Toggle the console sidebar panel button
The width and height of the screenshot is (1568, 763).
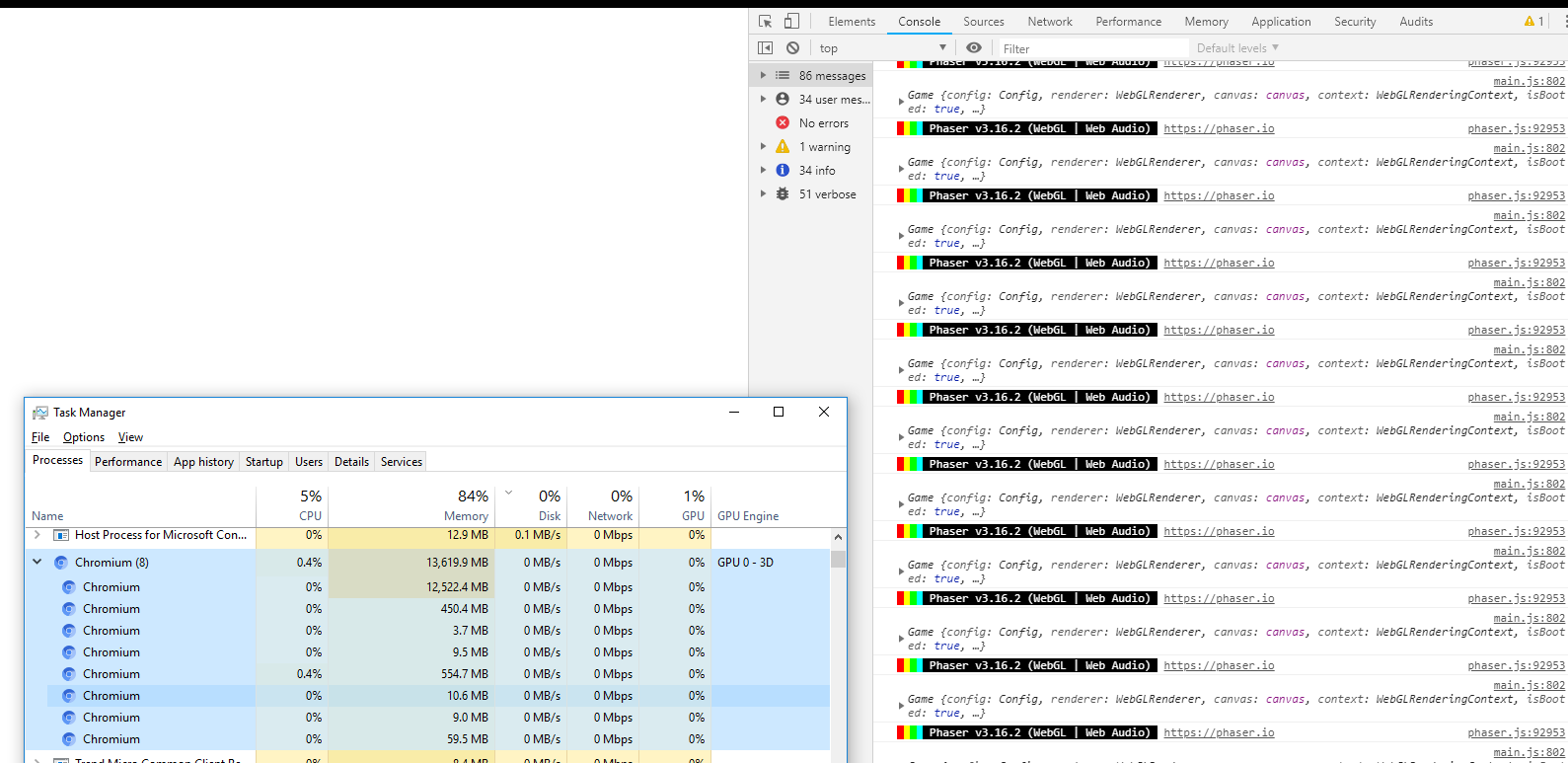tap(765, 47)
